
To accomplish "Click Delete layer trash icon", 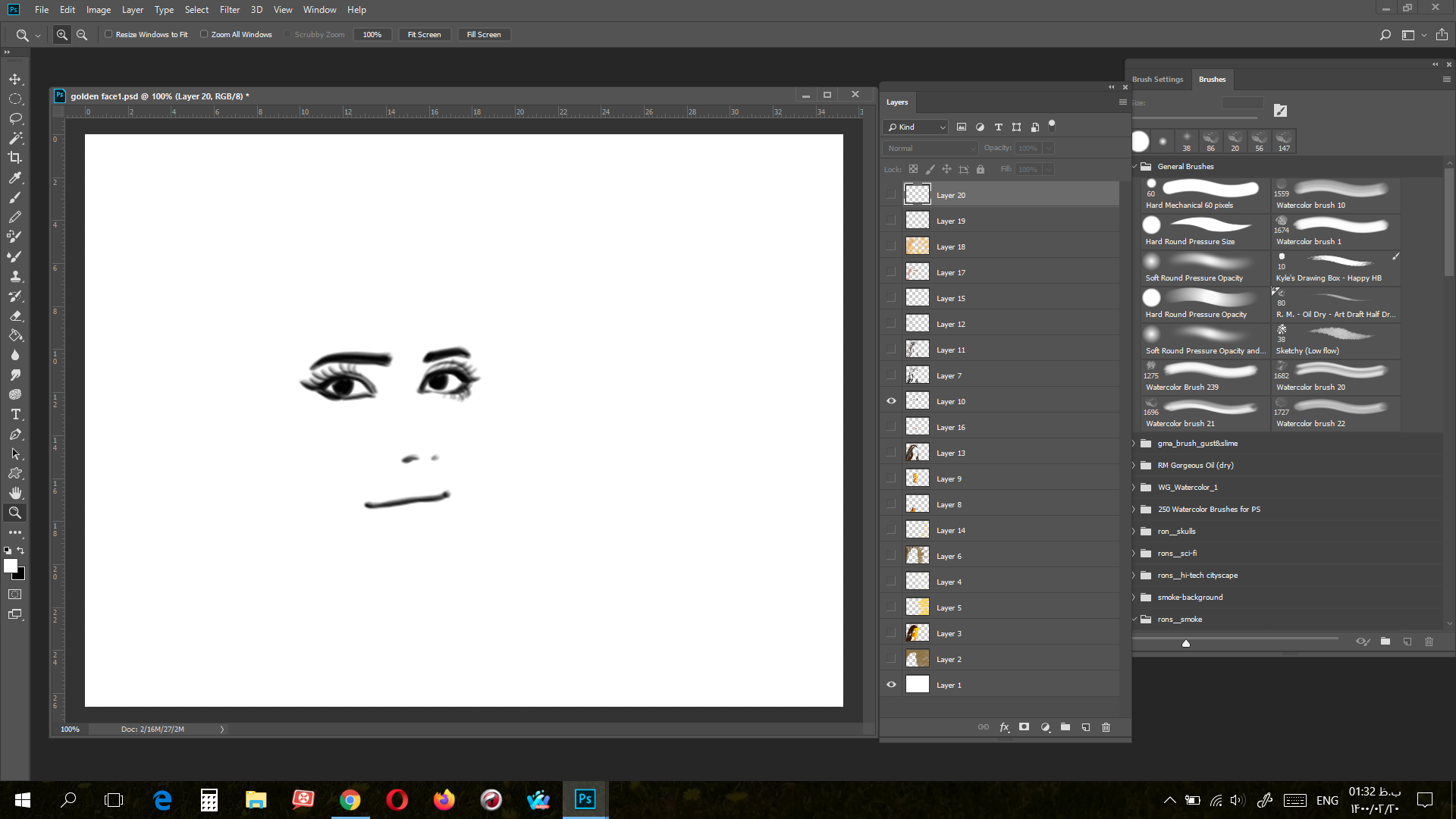I will click(1106, 727).
